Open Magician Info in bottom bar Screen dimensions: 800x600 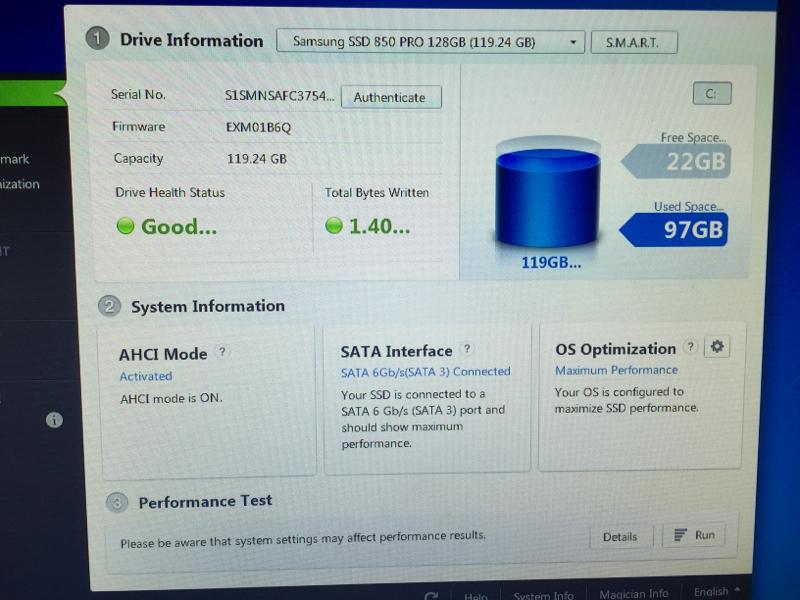634,594
